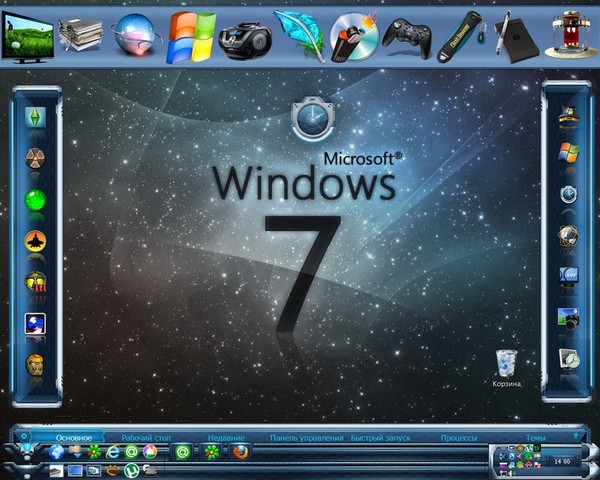
Task: Open the boombox music player icon
Action: point(245,40)
